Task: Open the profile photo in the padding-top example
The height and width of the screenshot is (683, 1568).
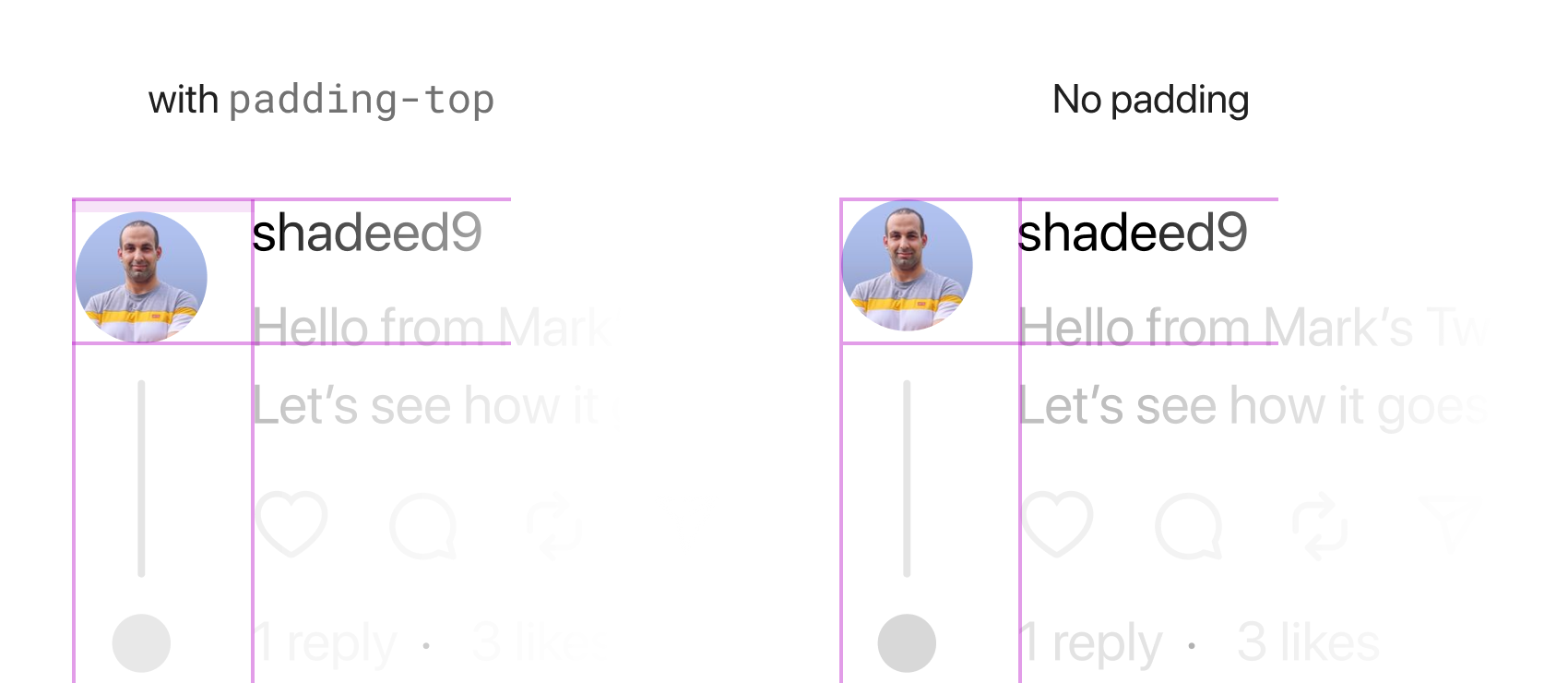Action: point(141,277)
